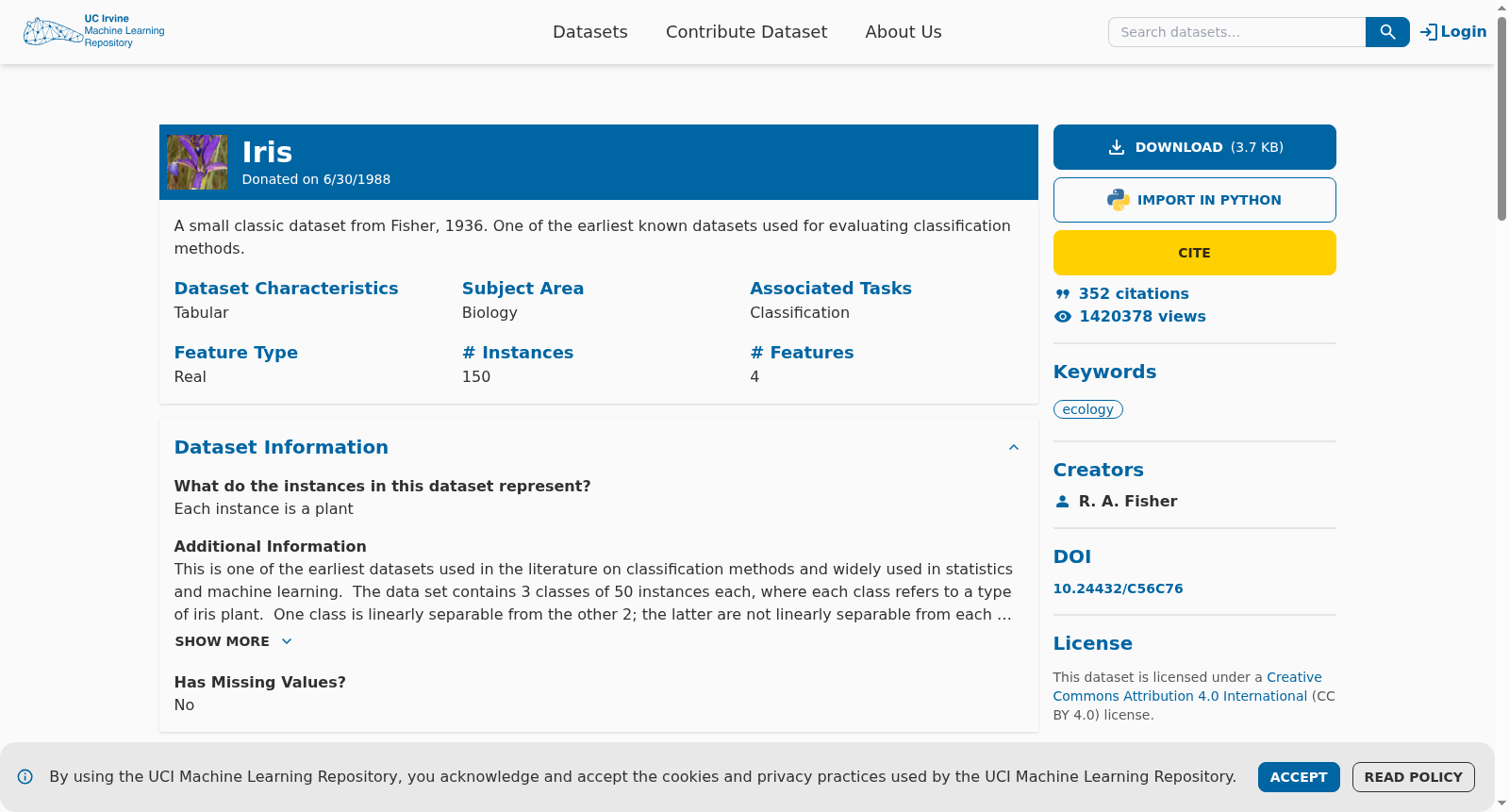
Task: Expand SHOW MORE additional information
Action: [234, 641]
